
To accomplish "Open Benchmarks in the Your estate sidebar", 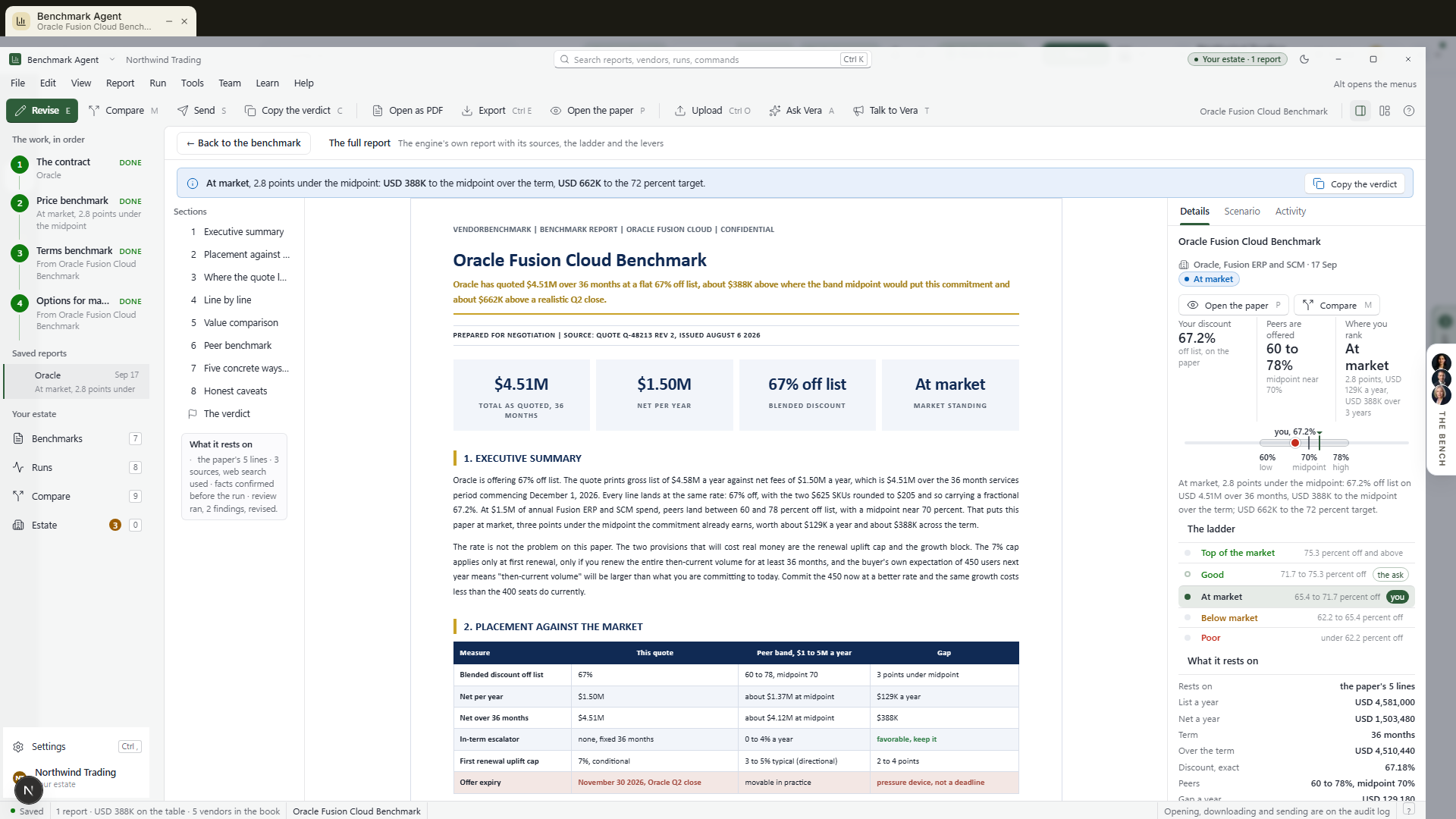I will [77, 438].
